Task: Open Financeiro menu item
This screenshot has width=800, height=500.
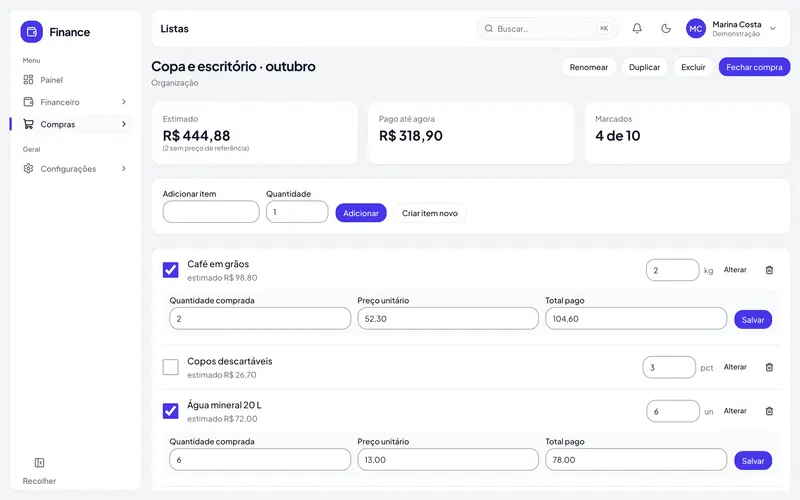Action: [x=75, y=102]
